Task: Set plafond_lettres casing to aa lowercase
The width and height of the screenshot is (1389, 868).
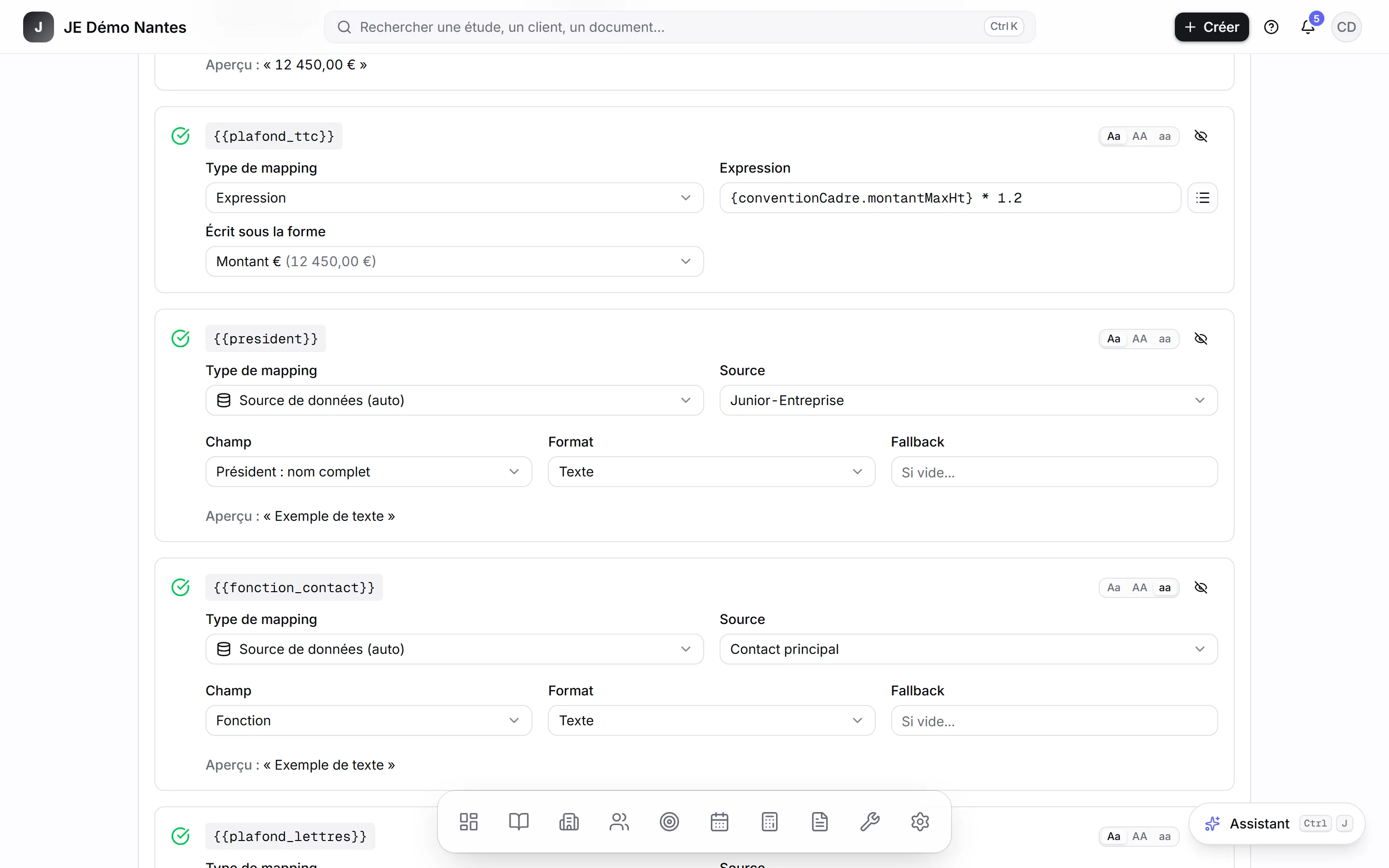Action: [1165, 836]
